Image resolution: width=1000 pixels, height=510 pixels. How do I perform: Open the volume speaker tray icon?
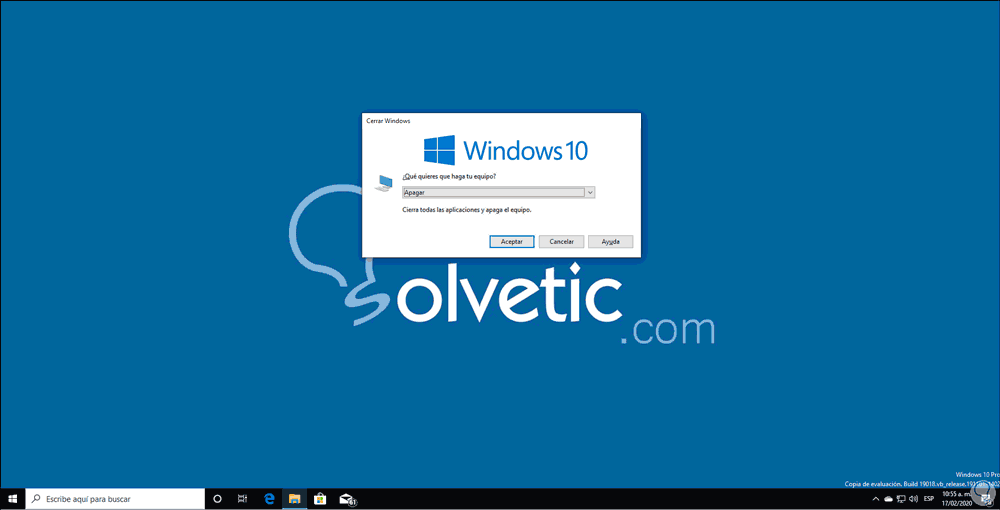click(913, 499)
